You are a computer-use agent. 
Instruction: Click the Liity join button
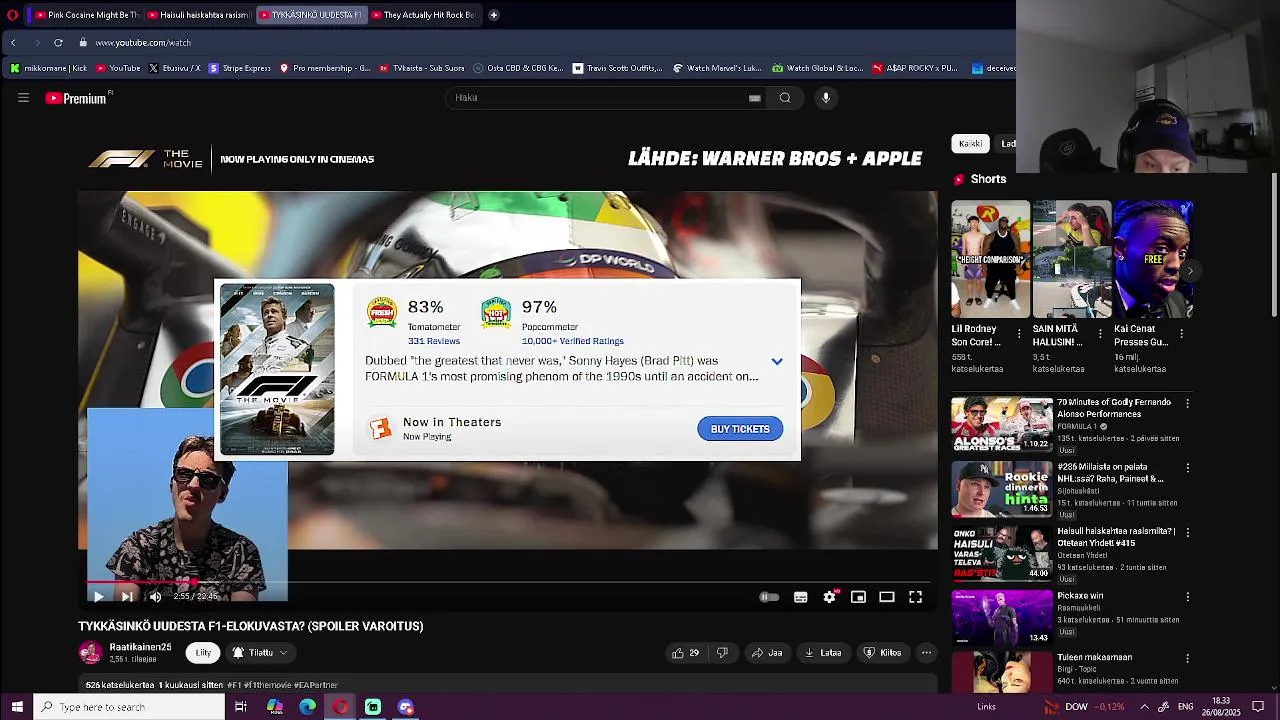click(203, 653)
